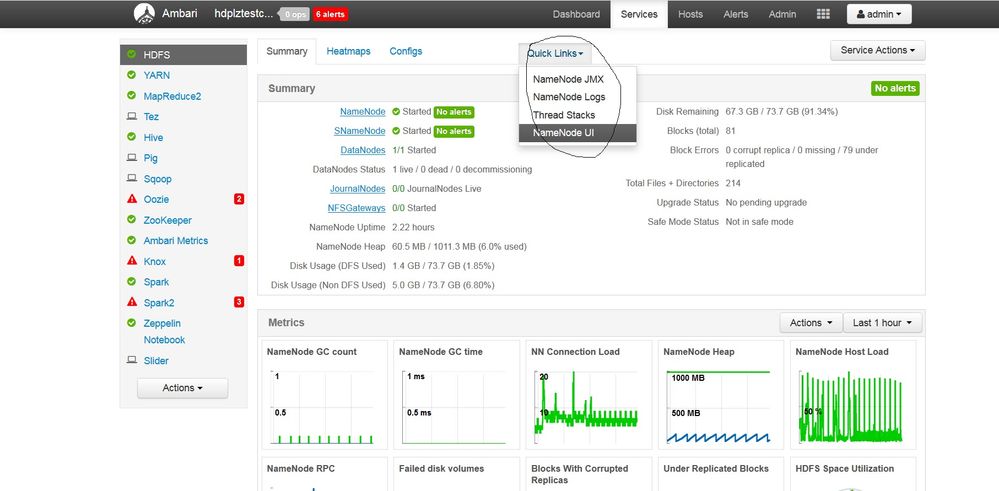
Task: Select ZooKeeper service in sidebar
Action: tap(168, 220)
